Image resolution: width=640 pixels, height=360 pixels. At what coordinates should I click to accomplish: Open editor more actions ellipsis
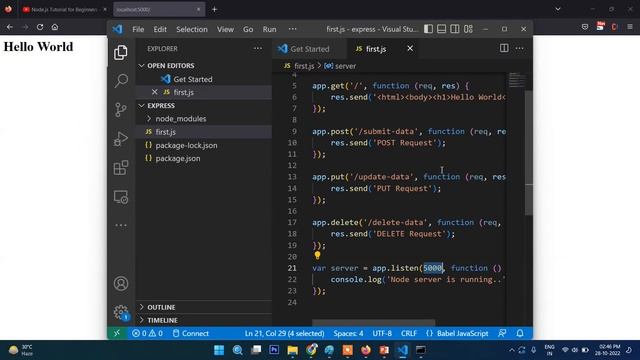(x=519, y=48)
